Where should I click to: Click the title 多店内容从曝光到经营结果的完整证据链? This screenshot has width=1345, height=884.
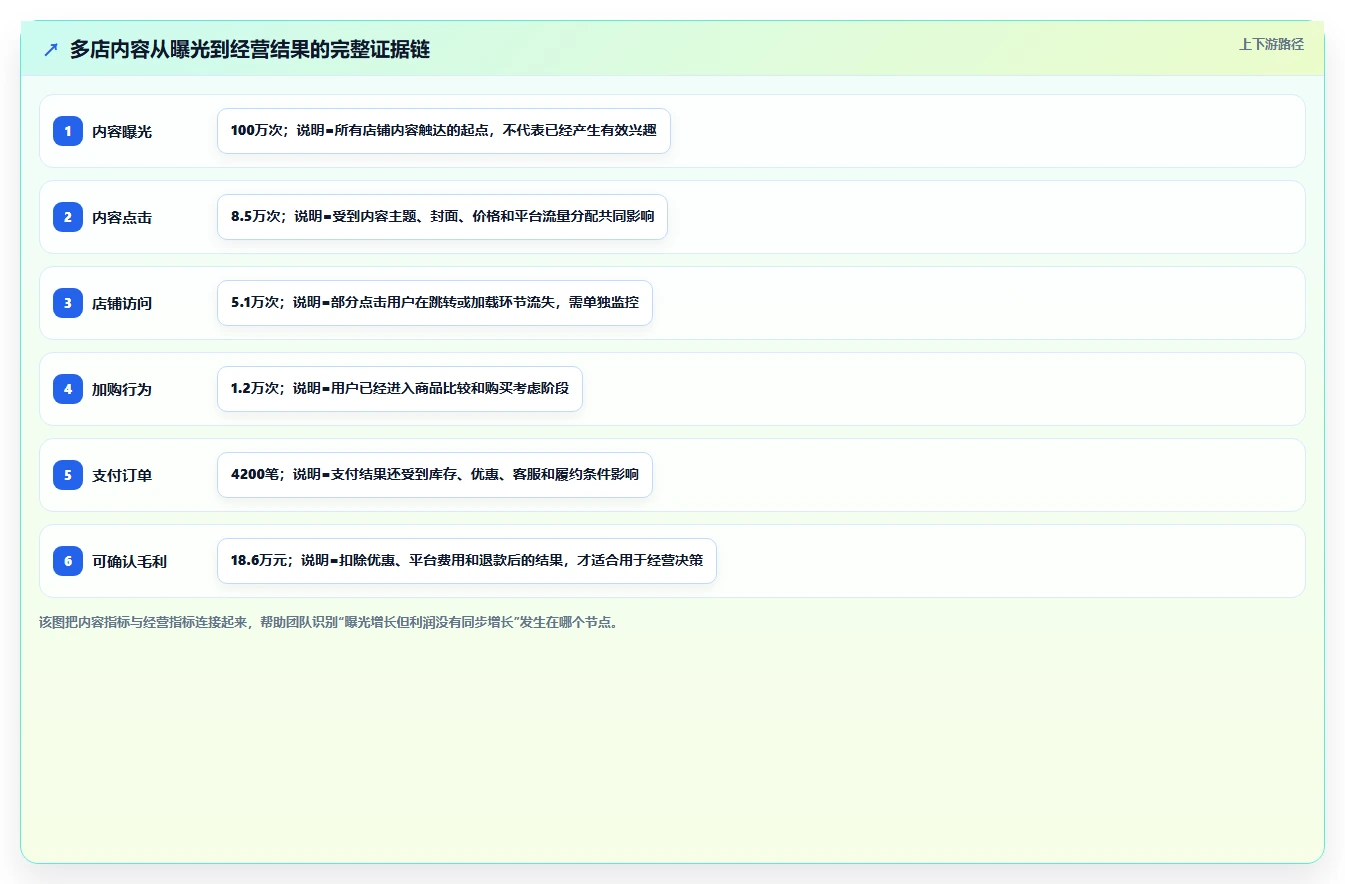tap(250, 50)
